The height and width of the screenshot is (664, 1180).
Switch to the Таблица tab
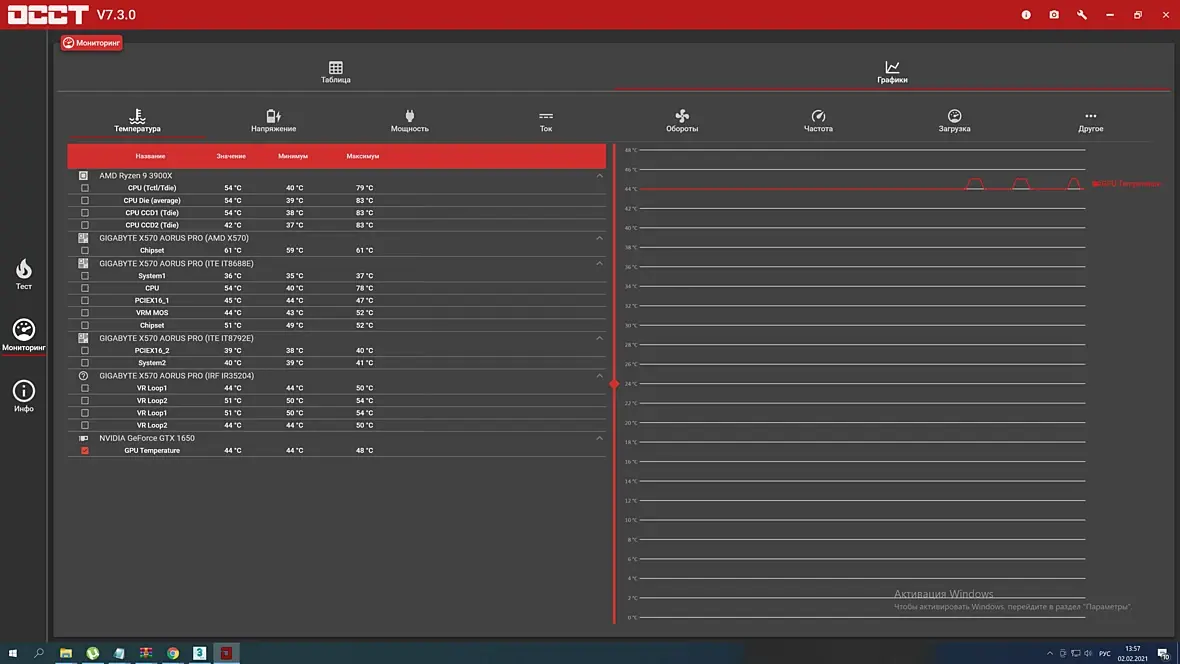tap(336, 72)
